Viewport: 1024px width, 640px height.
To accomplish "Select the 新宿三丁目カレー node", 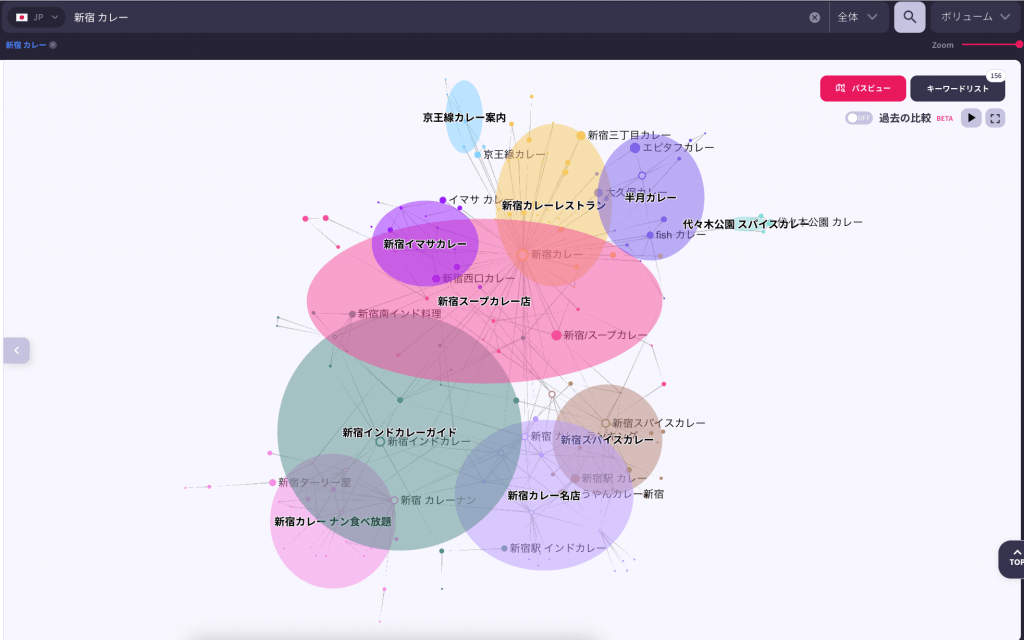I will 581,135.
